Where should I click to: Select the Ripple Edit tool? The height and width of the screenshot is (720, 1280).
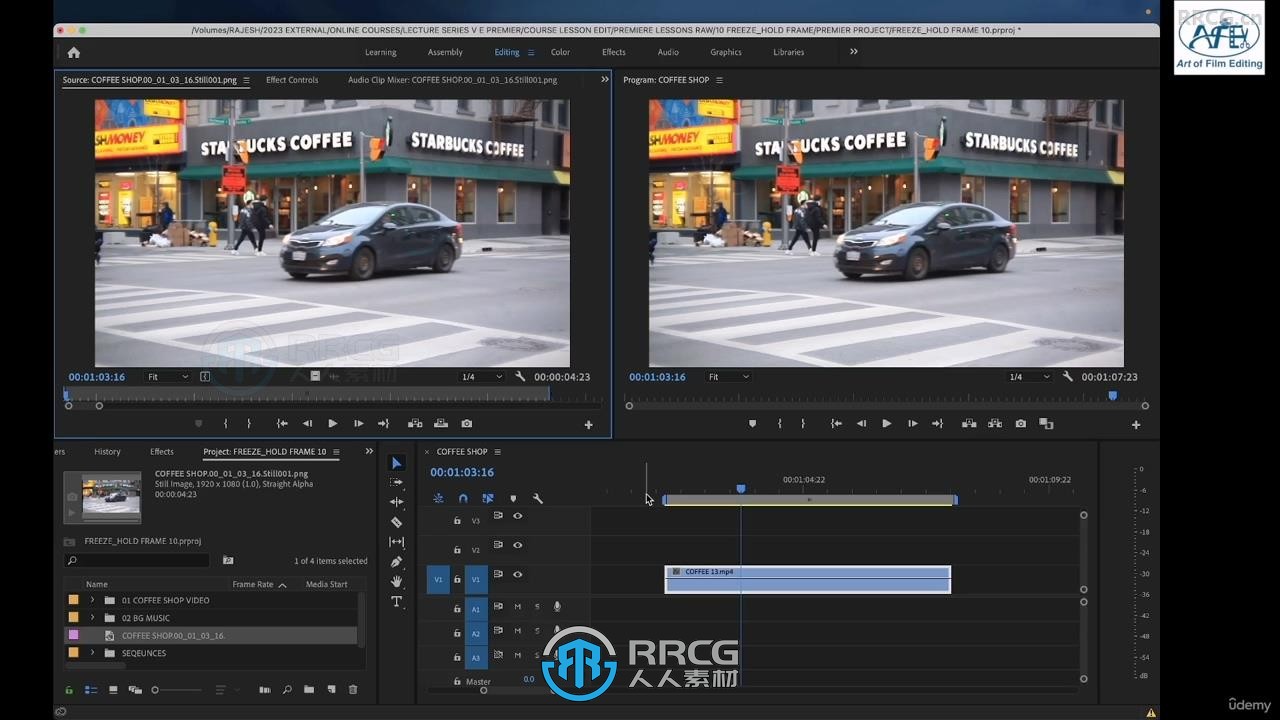click(396, 502)
